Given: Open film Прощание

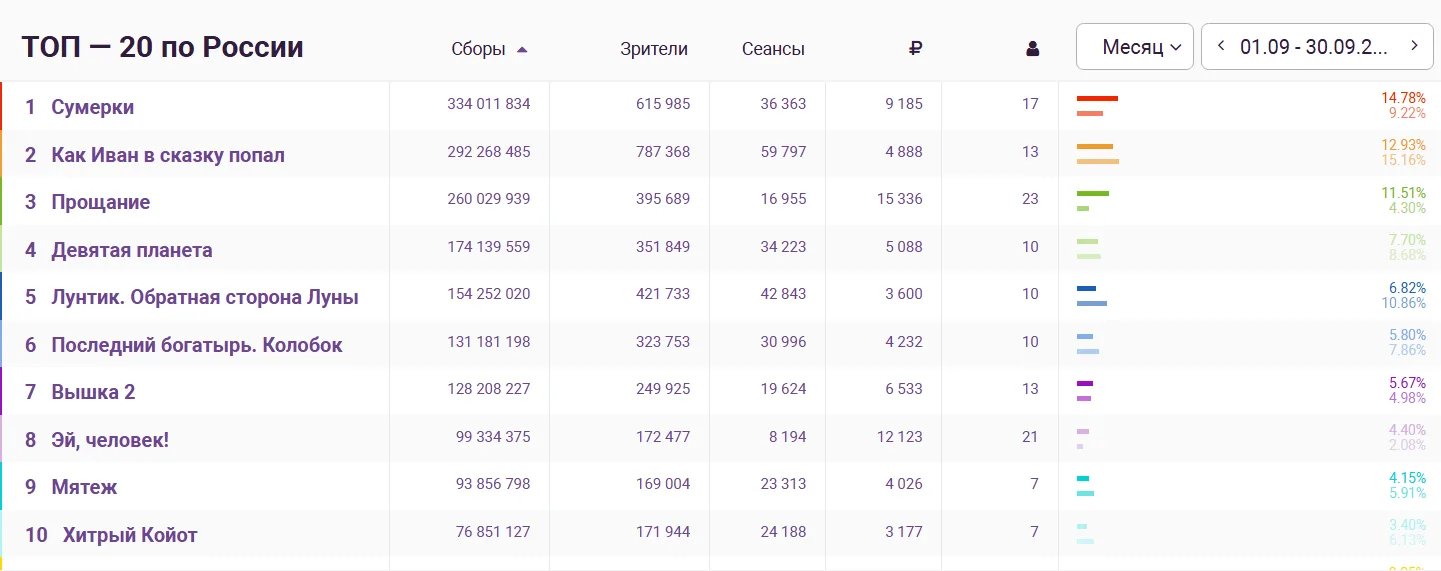Looking at the screenshot, I should 100,202.
